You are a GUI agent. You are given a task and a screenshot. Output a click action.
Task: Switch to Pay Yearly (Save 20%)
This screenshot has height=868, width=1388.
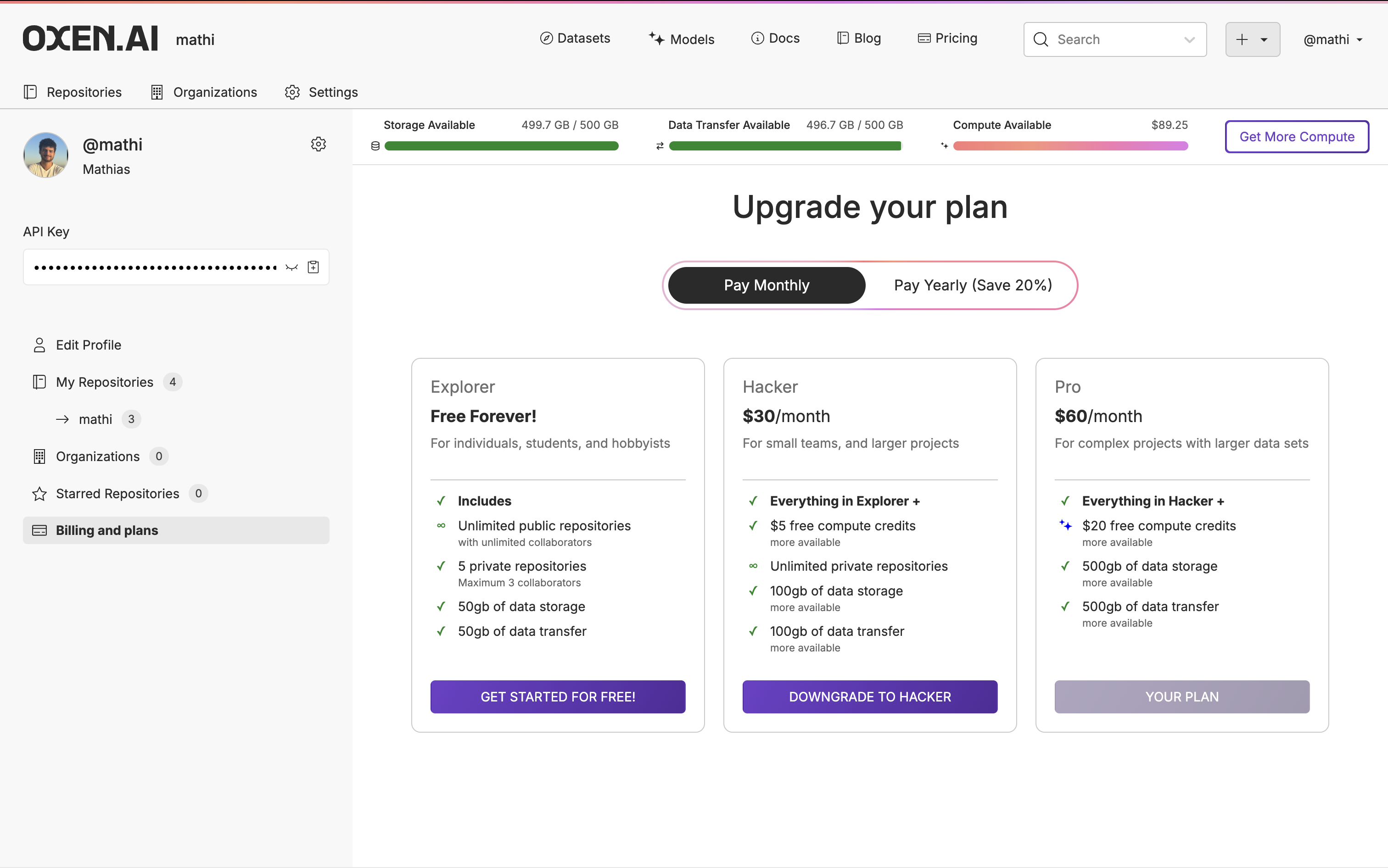[973, 285]
